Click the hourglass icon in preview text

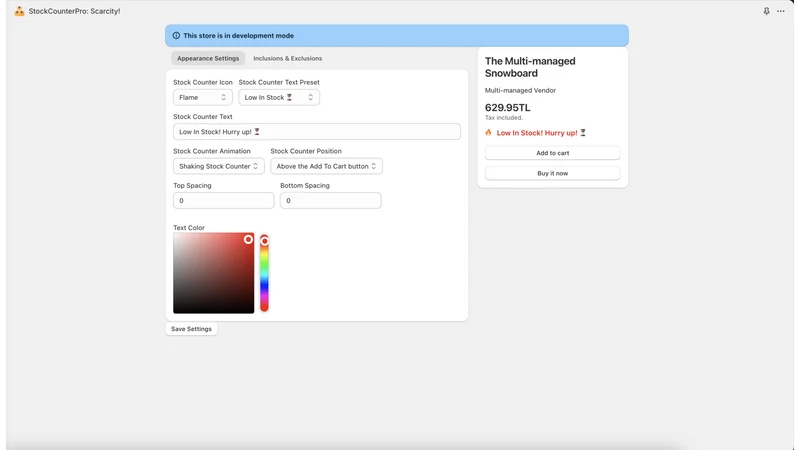tap(583, 133)
